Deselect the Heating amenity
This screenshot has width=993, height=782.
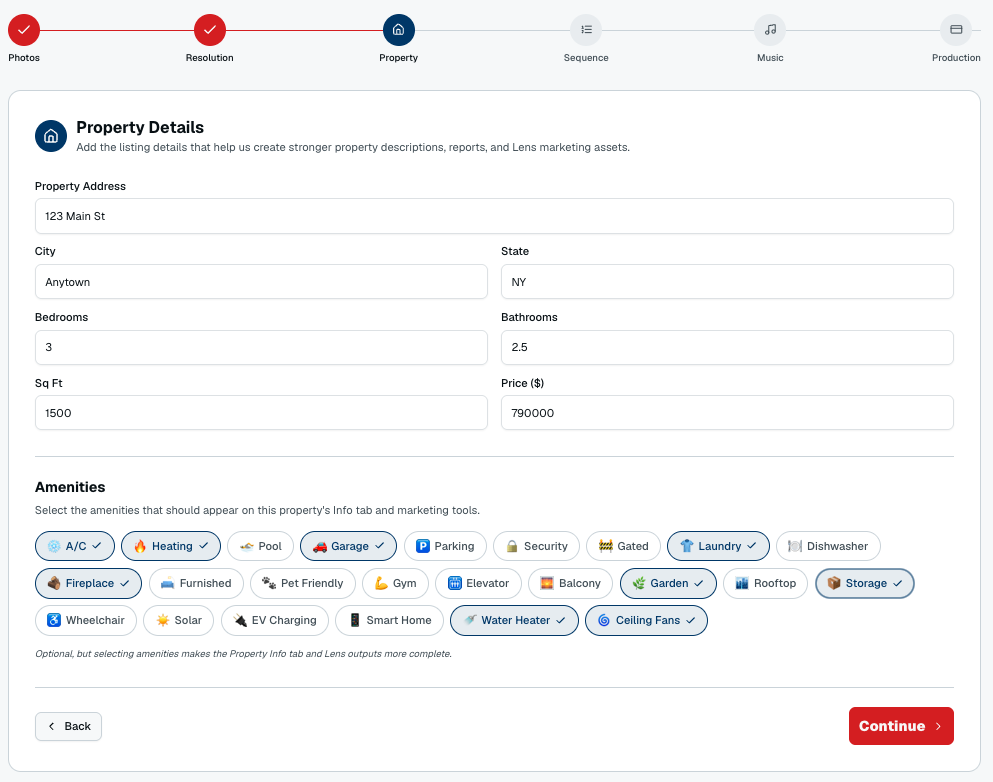pos(171,546)
